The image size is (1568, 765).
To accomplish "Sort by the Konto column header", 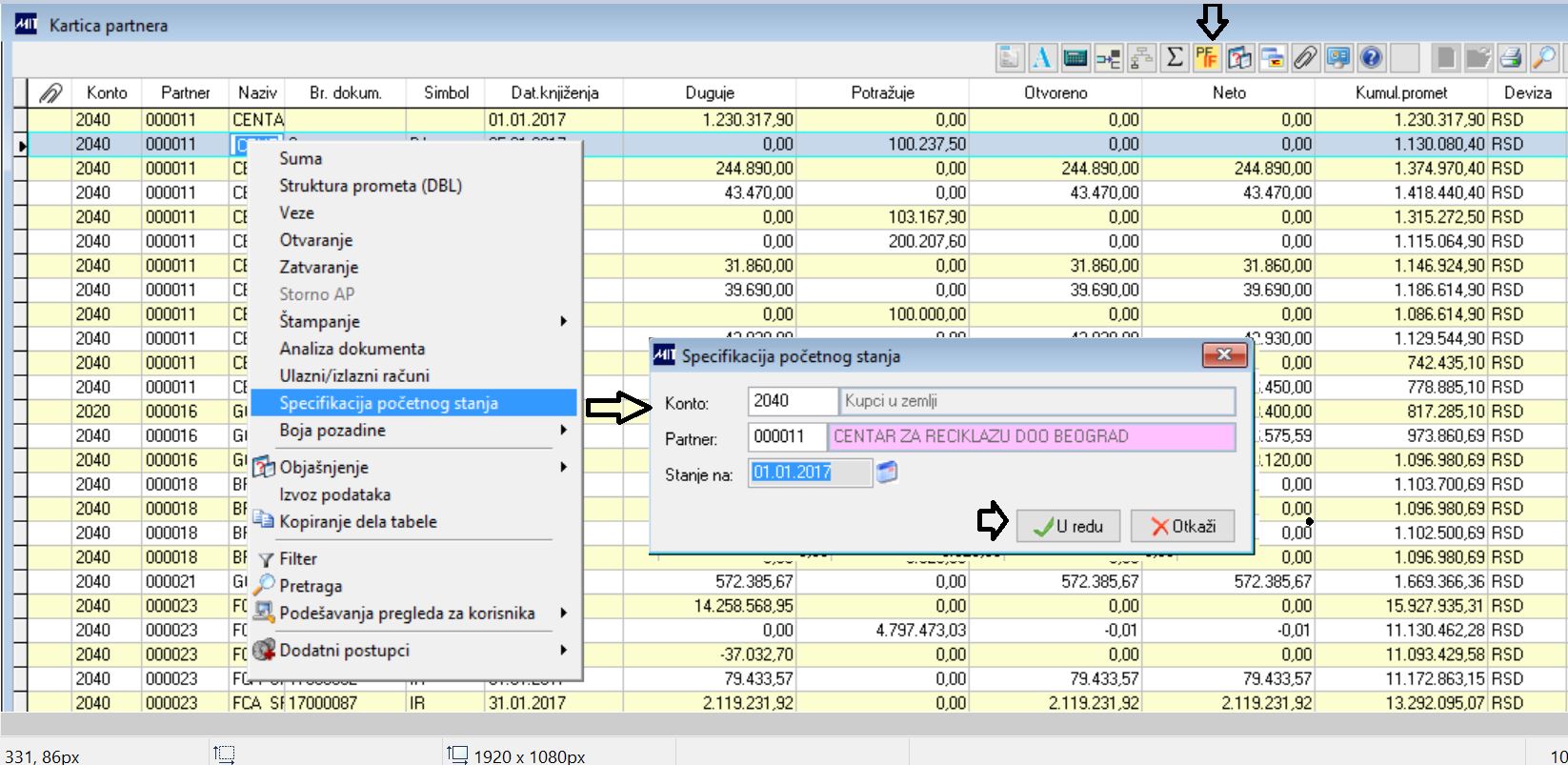I will click(107, 93).
